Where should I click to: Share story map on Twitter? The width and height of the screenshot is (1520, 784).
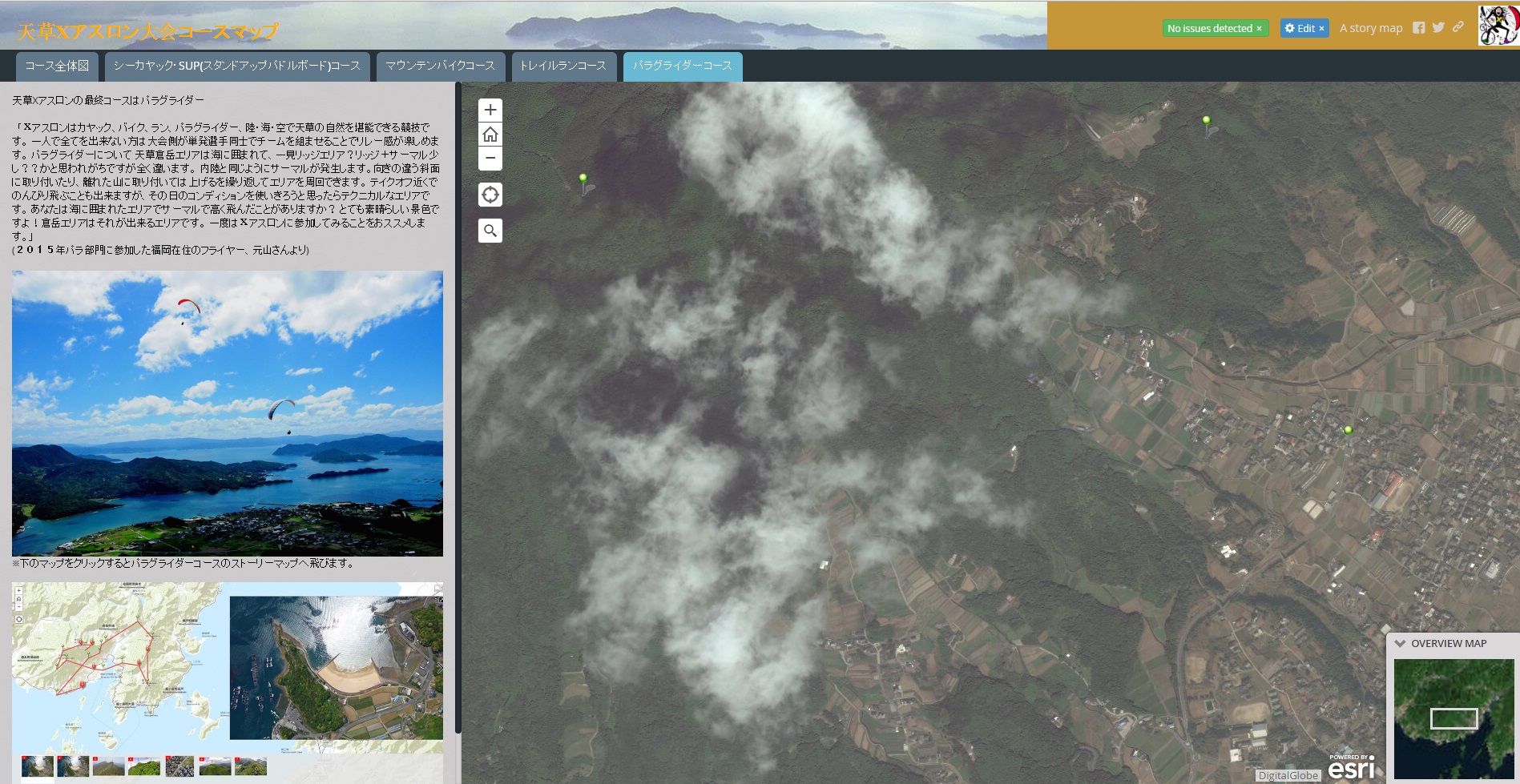coord(1438,28)
